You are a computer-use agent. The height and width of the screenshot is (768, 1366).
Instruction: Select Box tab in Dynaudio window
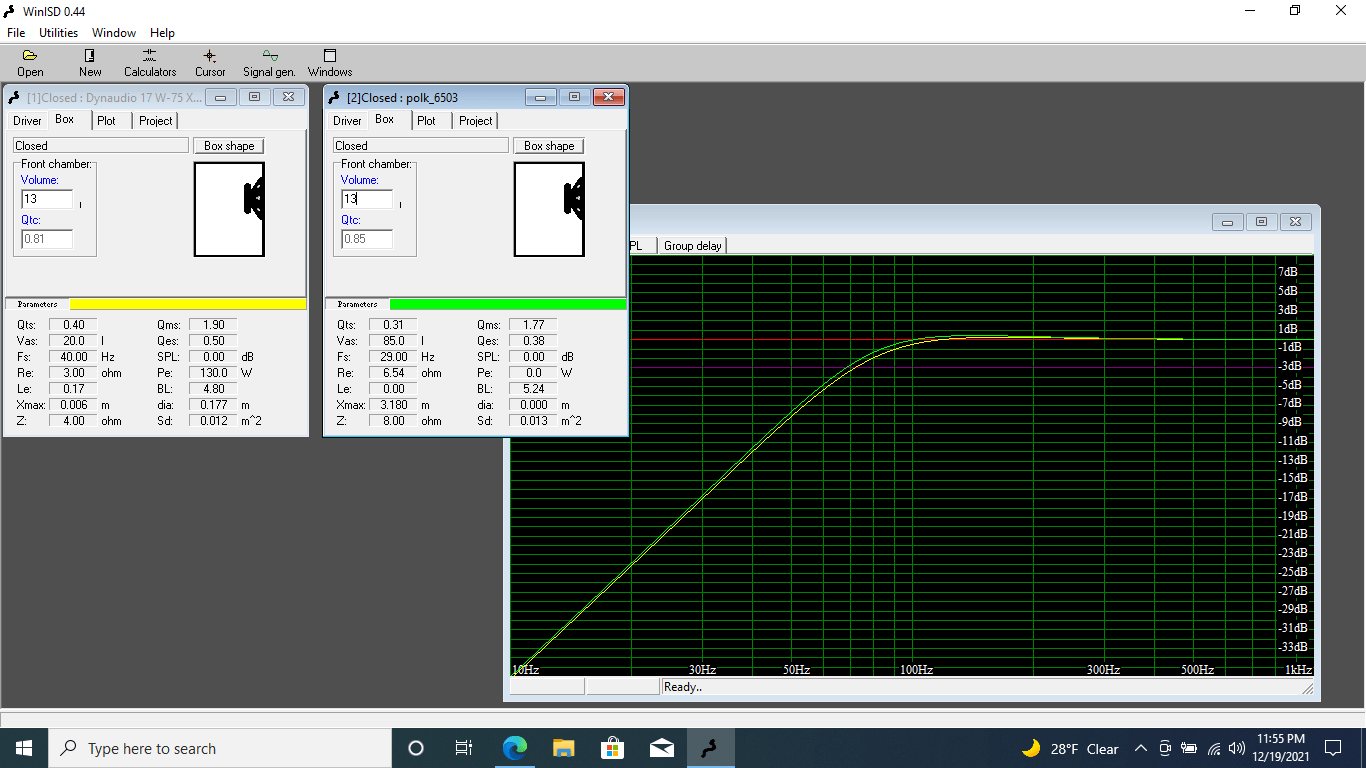tap(65, 120)
